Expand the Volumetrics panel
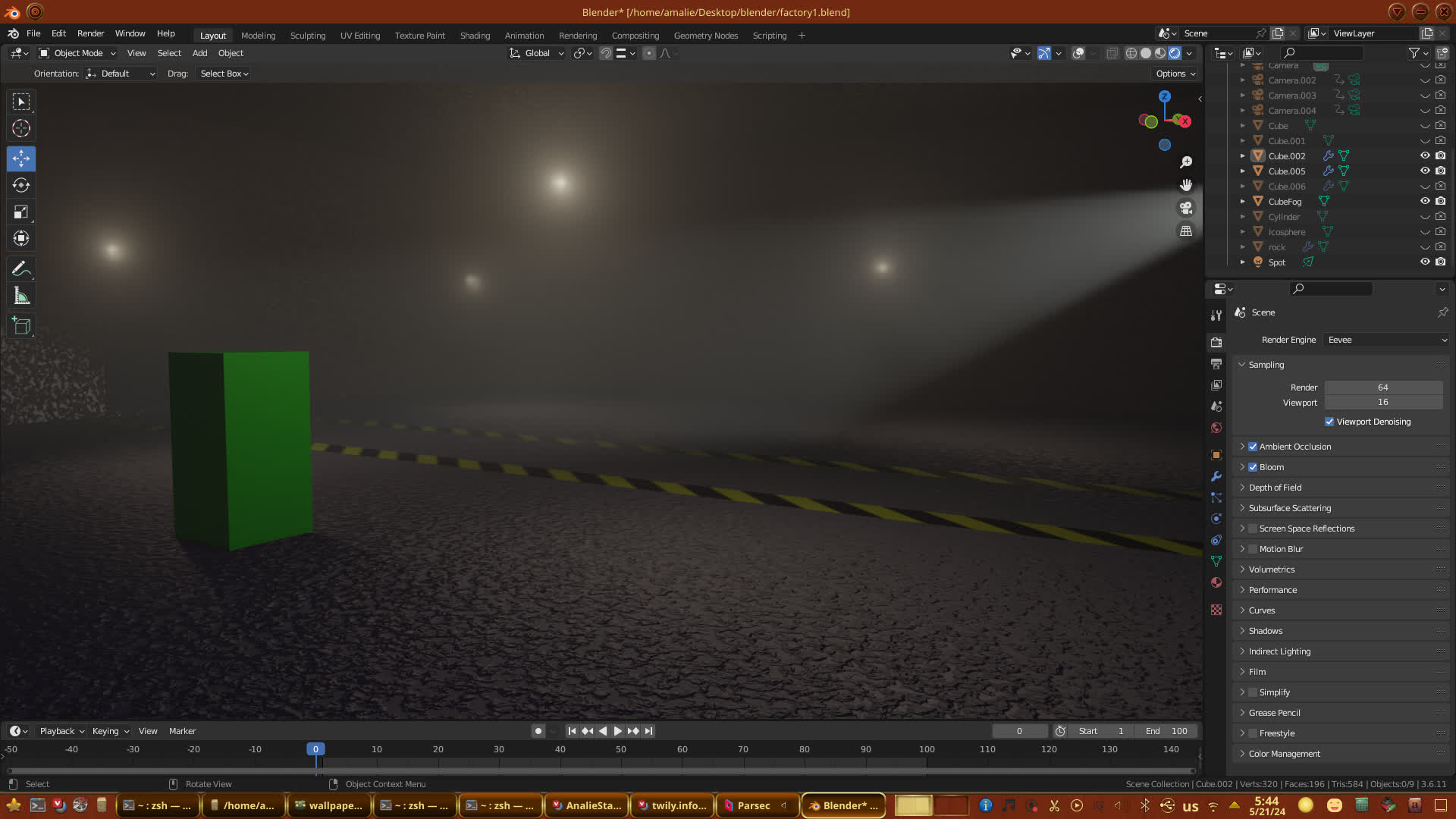This screenshot has width=1456, height=819. coord(1272,570)
